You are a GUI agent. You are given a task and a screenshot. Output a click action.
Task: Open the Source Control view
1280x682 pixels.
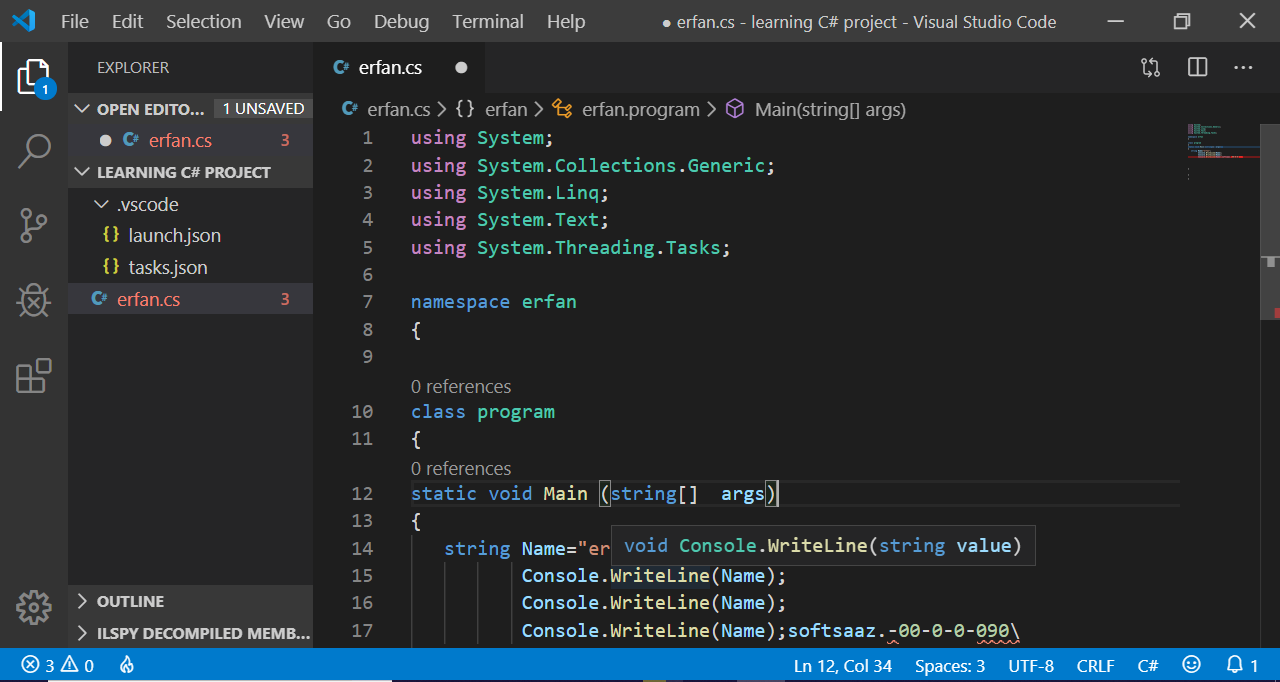click(x=34, y=226)
